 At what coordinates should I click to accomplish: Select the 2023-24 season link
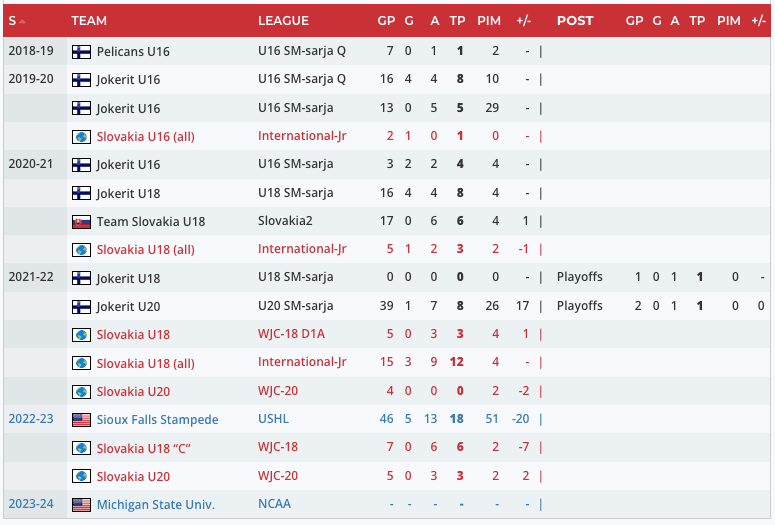click(x=31, y=504)
